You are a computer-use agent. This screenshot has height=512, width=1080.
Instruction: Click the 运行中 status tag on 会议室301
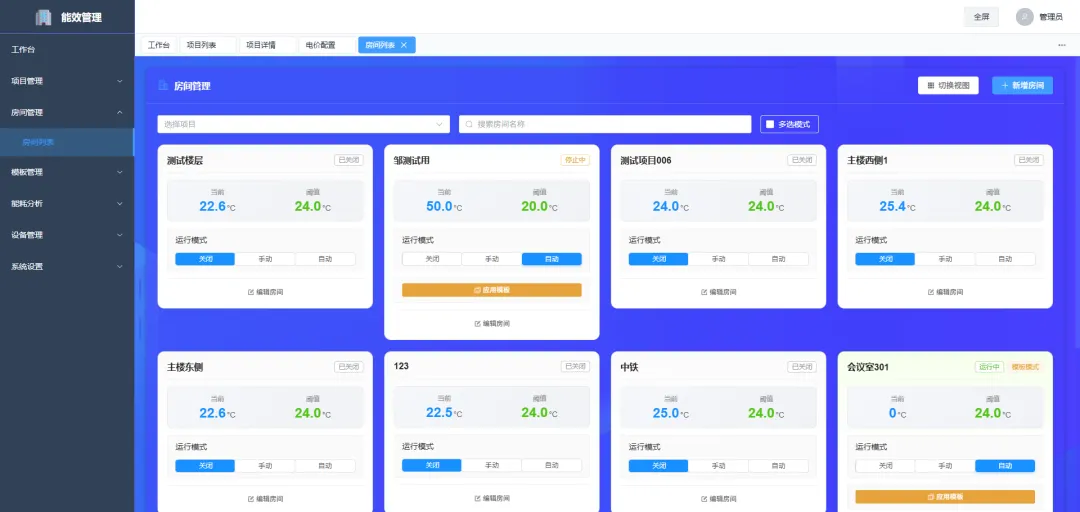(989, 367)
